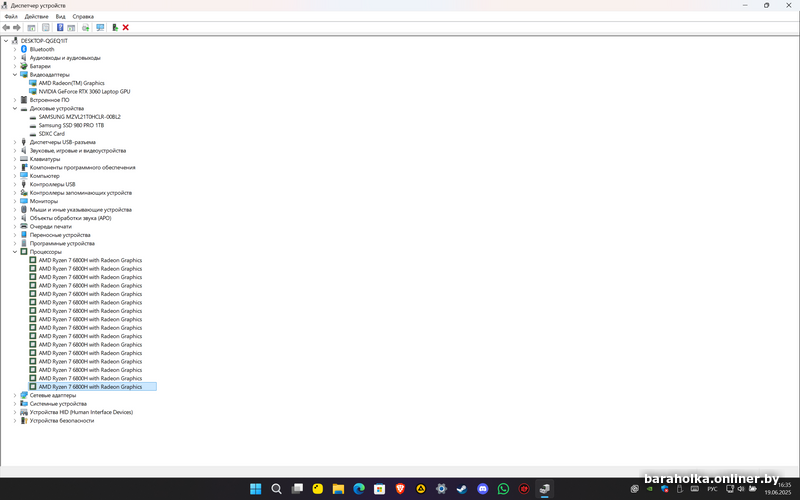Screen dimensions: 800x500
Task: Uninstall device with the red X icon
Action: tap(126, 28)
